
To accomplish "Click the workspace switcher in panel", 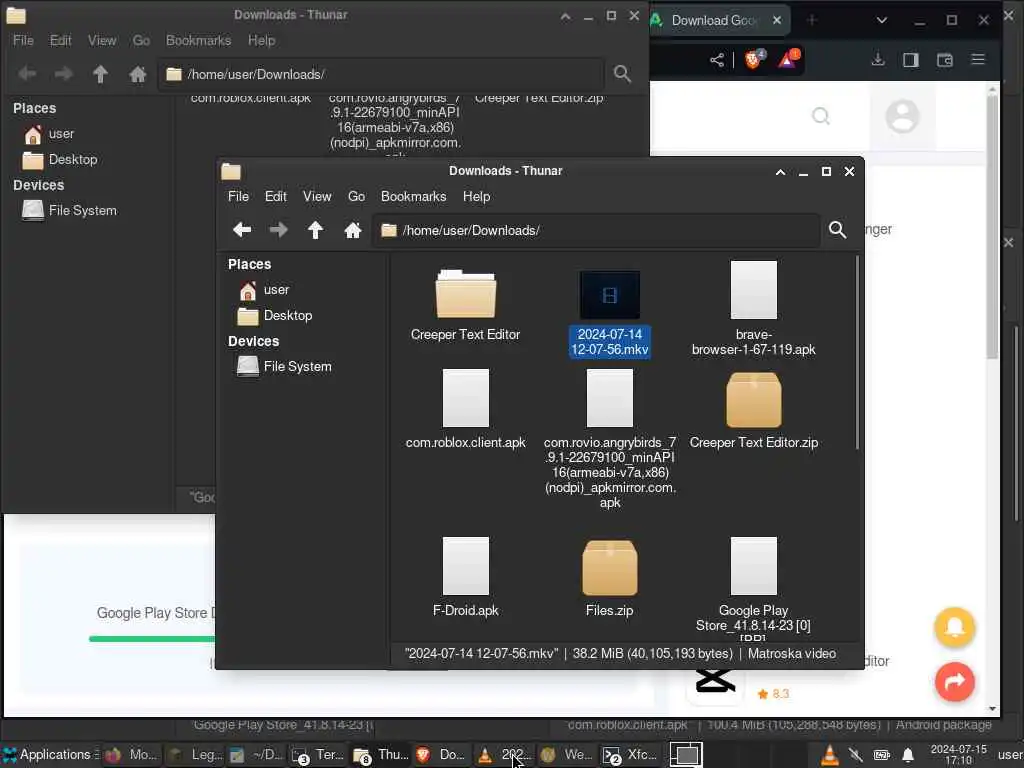I will tap(686, 755).
